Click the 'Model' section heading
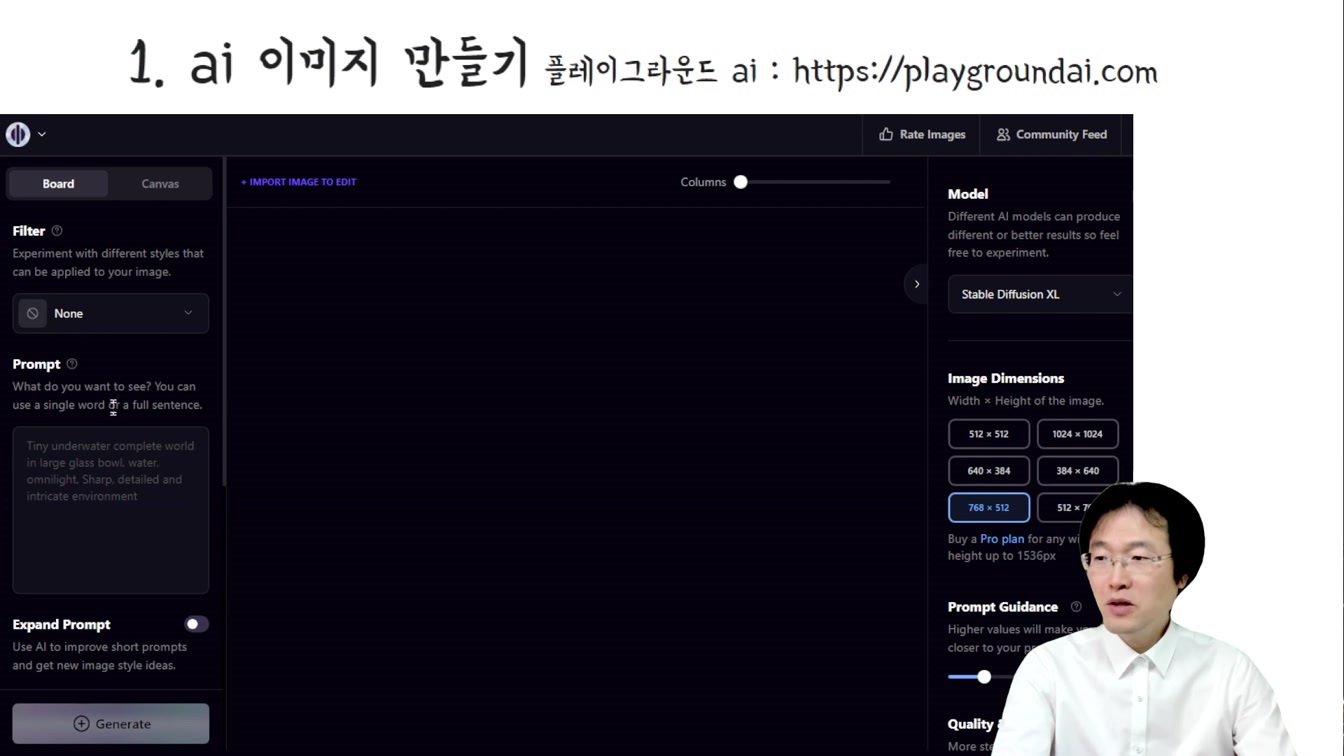Image resolution: width=1344 pixels, height=756 pixels. 968,194
